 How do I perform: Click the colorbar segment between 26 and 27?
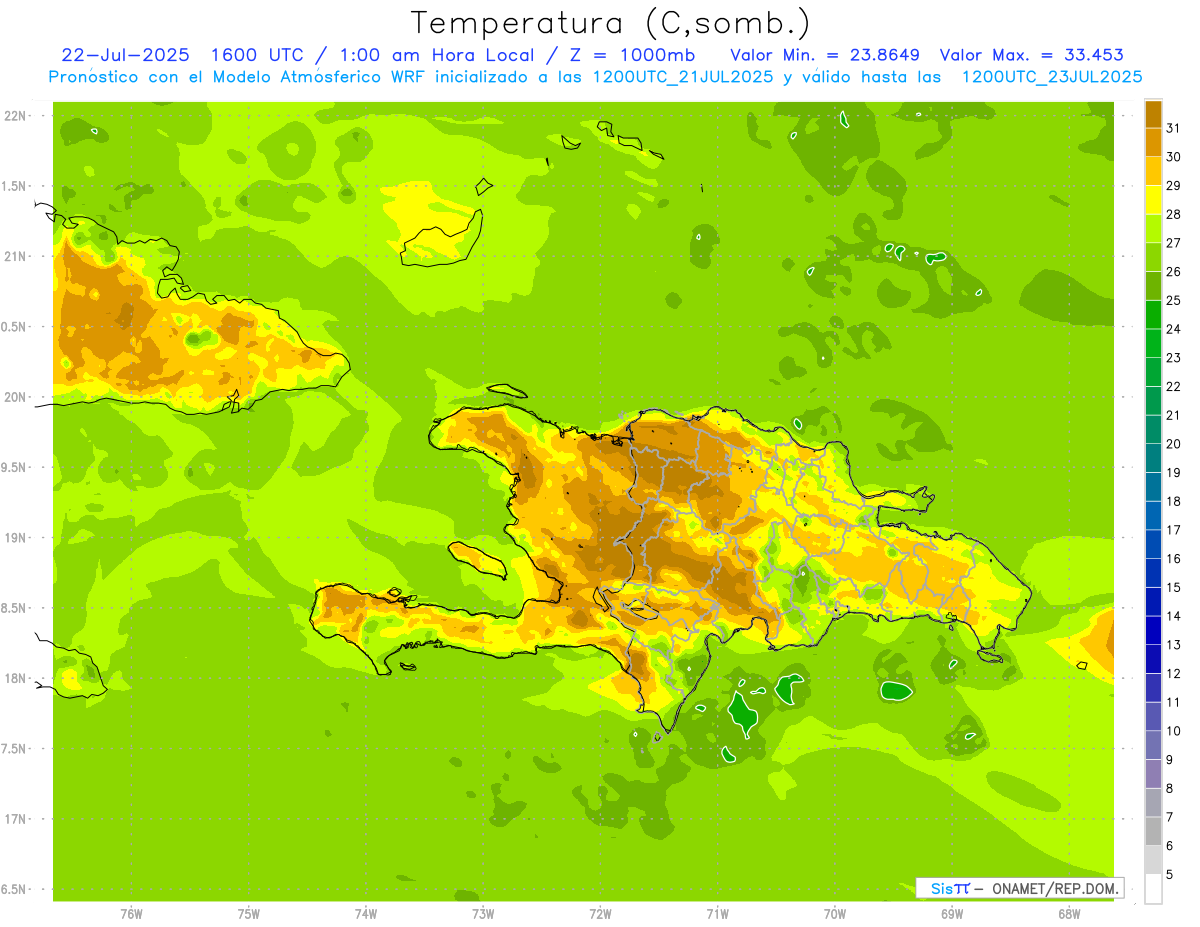click(1153, 257)
